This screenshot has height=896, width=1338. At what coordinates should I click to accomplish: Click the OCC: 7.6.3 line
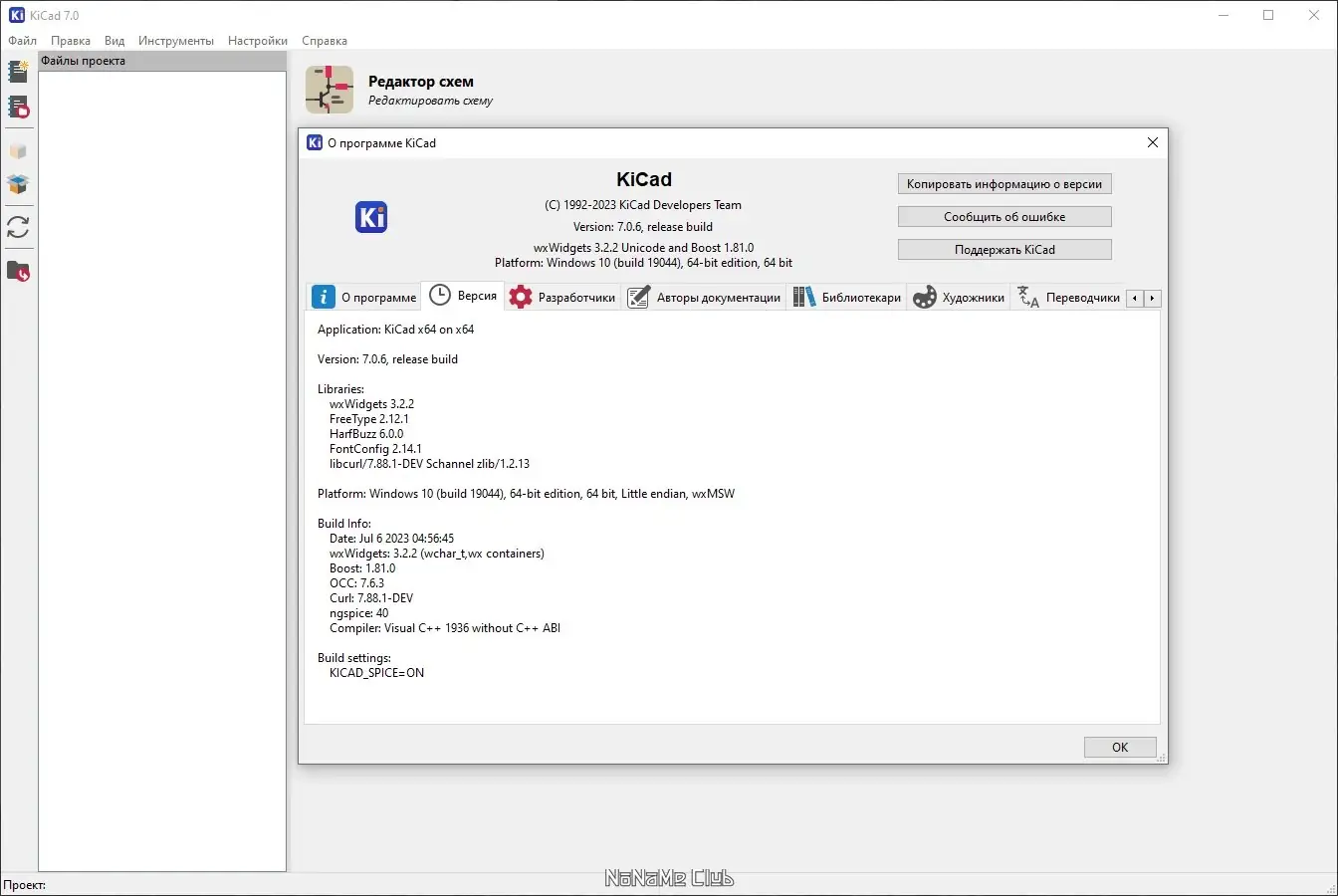(x=357, y=583)
